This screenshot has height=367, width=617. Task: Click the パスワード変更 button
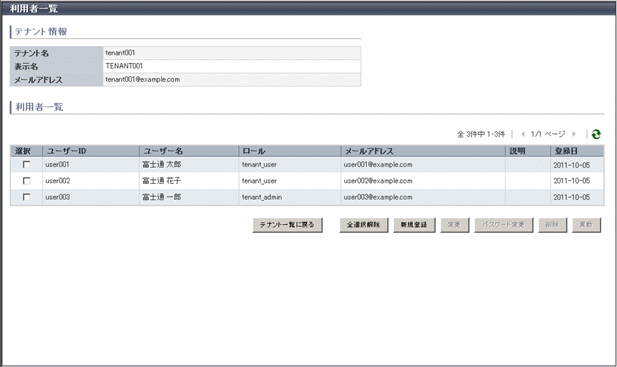[x=503, y=225]
